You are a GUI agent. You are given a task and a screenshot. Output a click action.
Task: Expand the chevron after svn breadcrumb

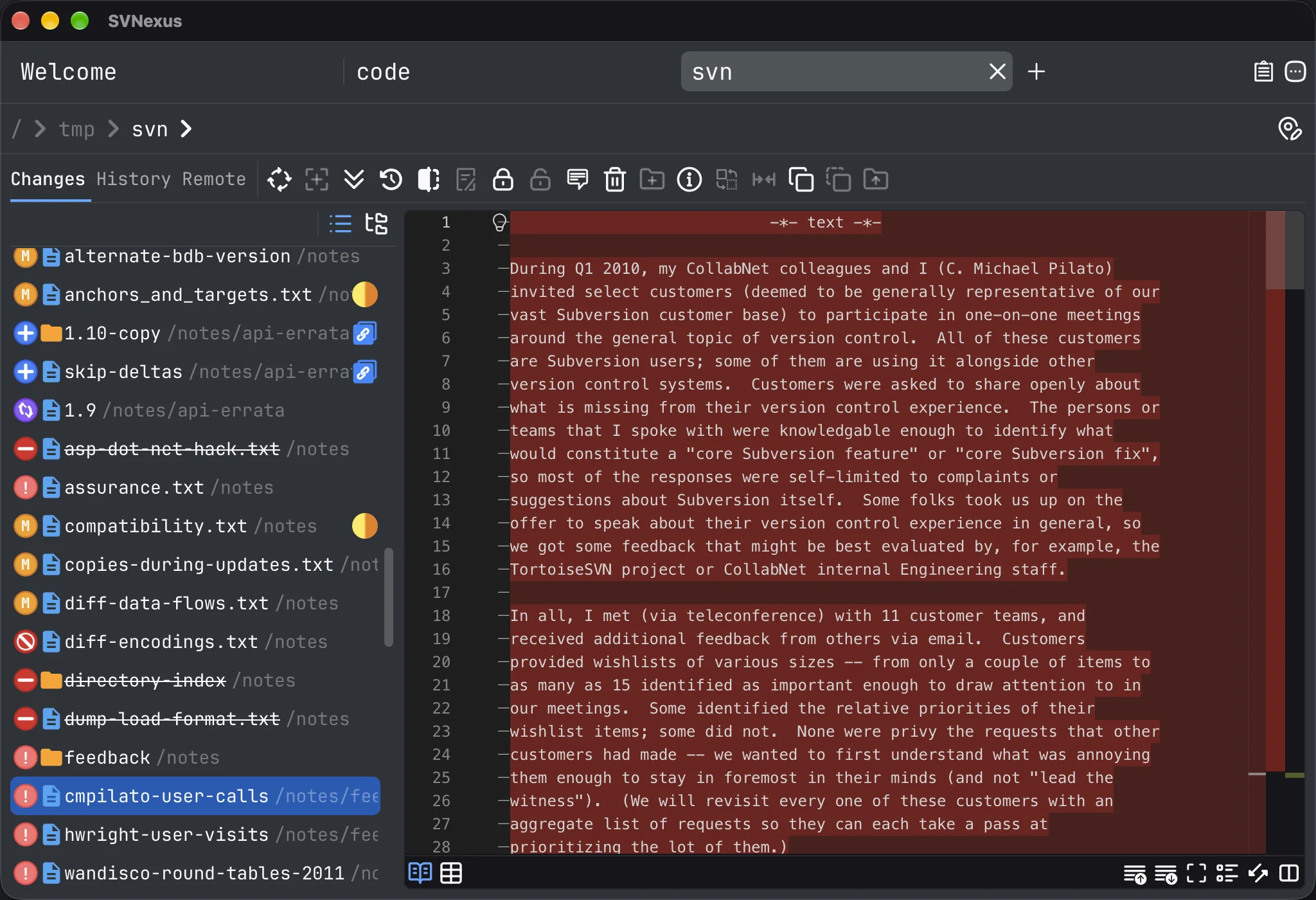pos(186,129)
